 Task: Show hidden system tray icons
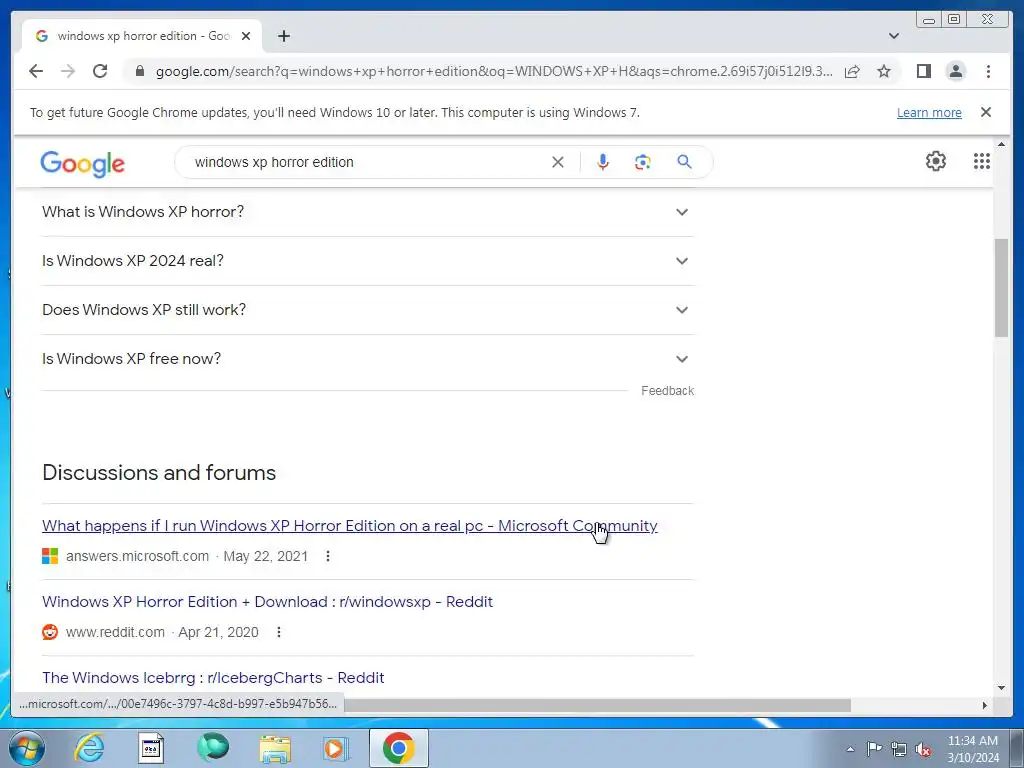850,749
